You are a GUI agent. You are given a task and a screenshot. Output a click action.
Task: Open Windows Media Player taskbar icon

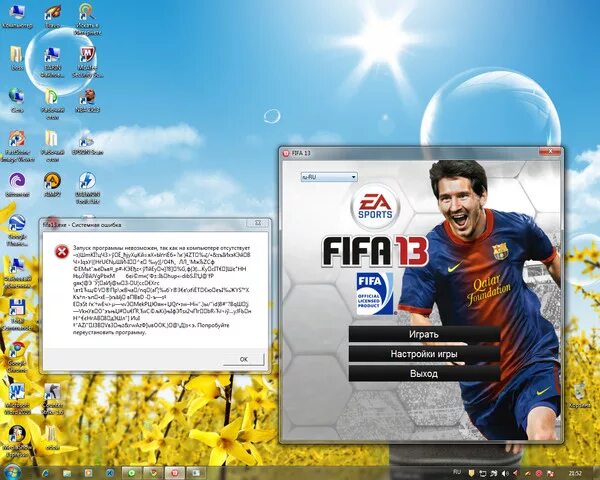click(x=88, y=473)
